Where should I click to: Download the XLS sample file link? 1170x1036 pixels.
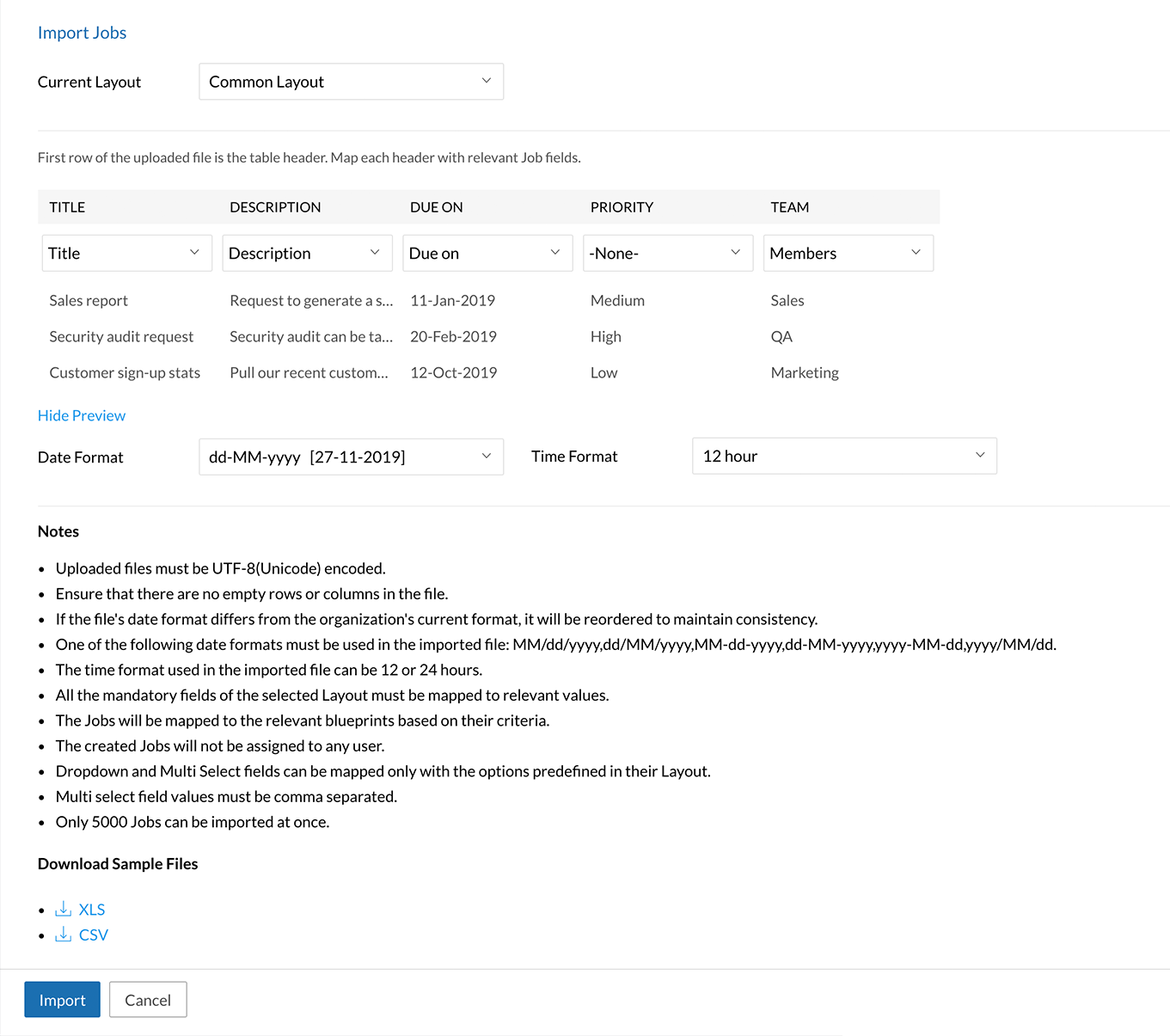tap(92, 909)
